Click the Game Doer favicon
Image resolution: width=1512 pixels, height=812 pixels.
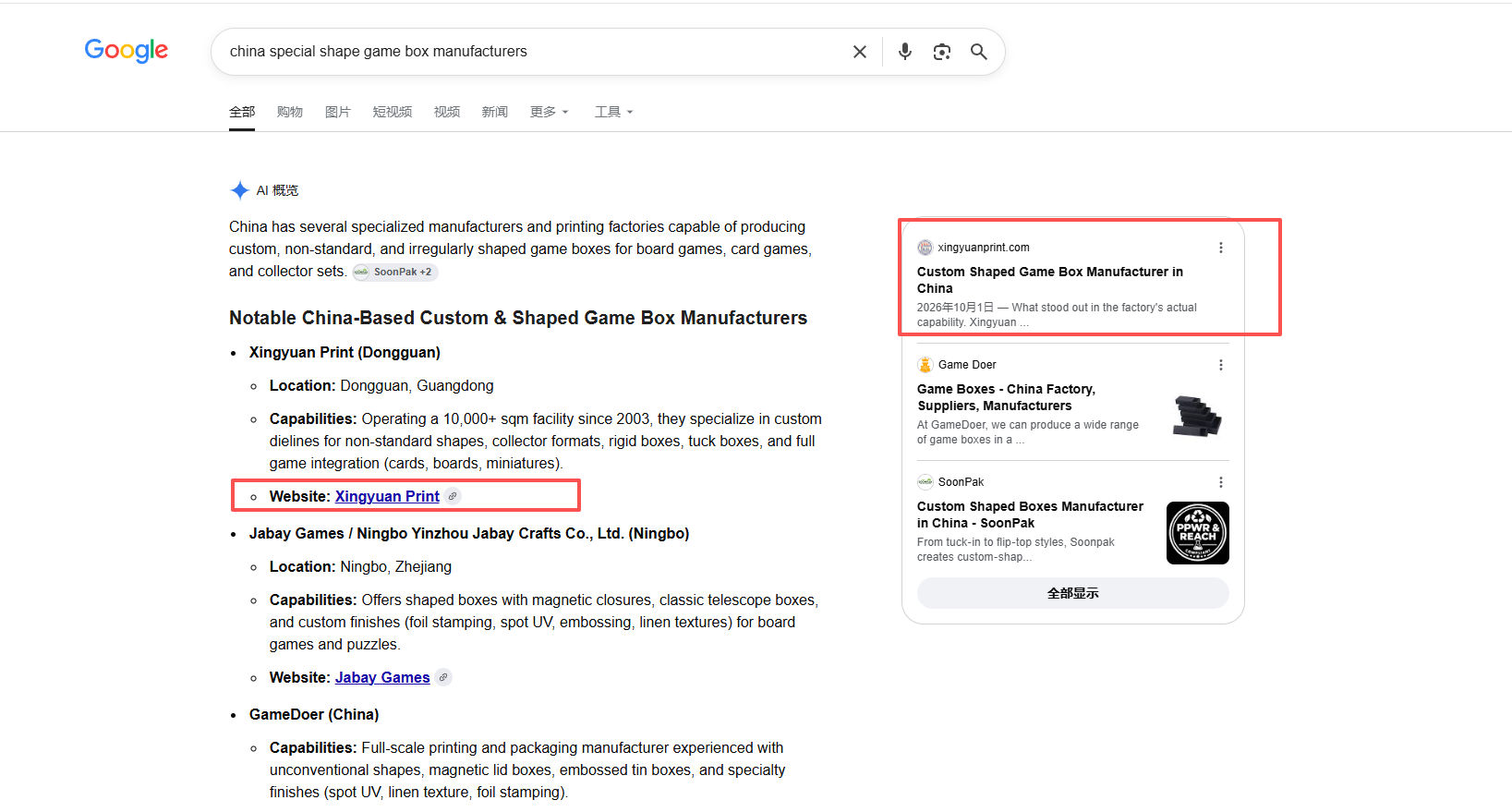[x=925, y=365]
